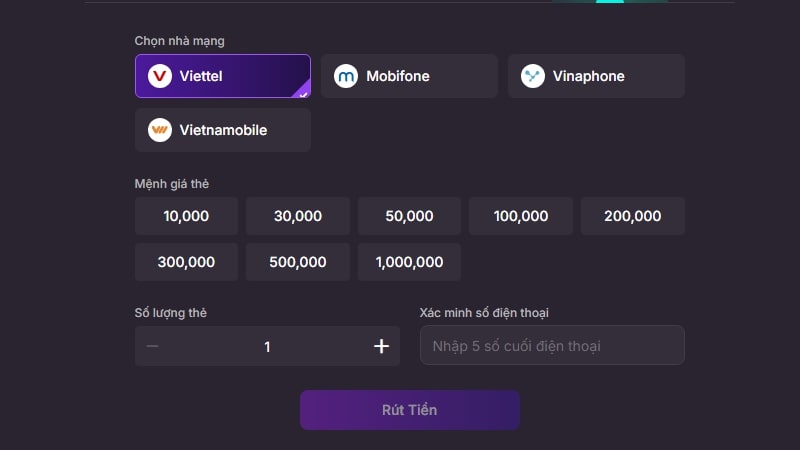The image size is (800, 450).
Task: Increase card quantity with plus icon
Action: coord(381,346)
